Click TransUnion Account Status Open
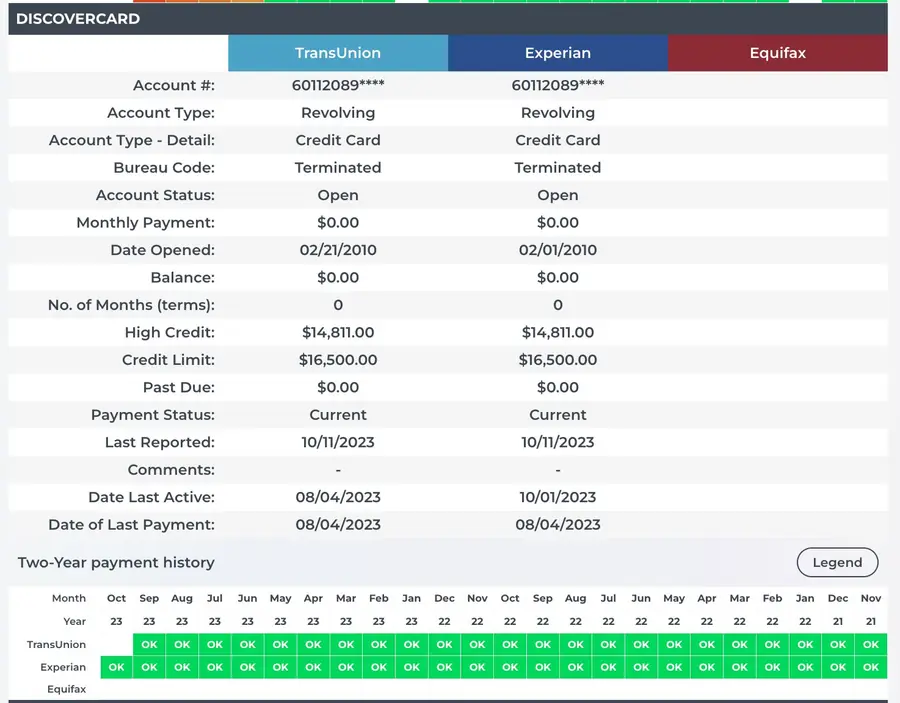900x703 pixels. click(x=338, y=195)
